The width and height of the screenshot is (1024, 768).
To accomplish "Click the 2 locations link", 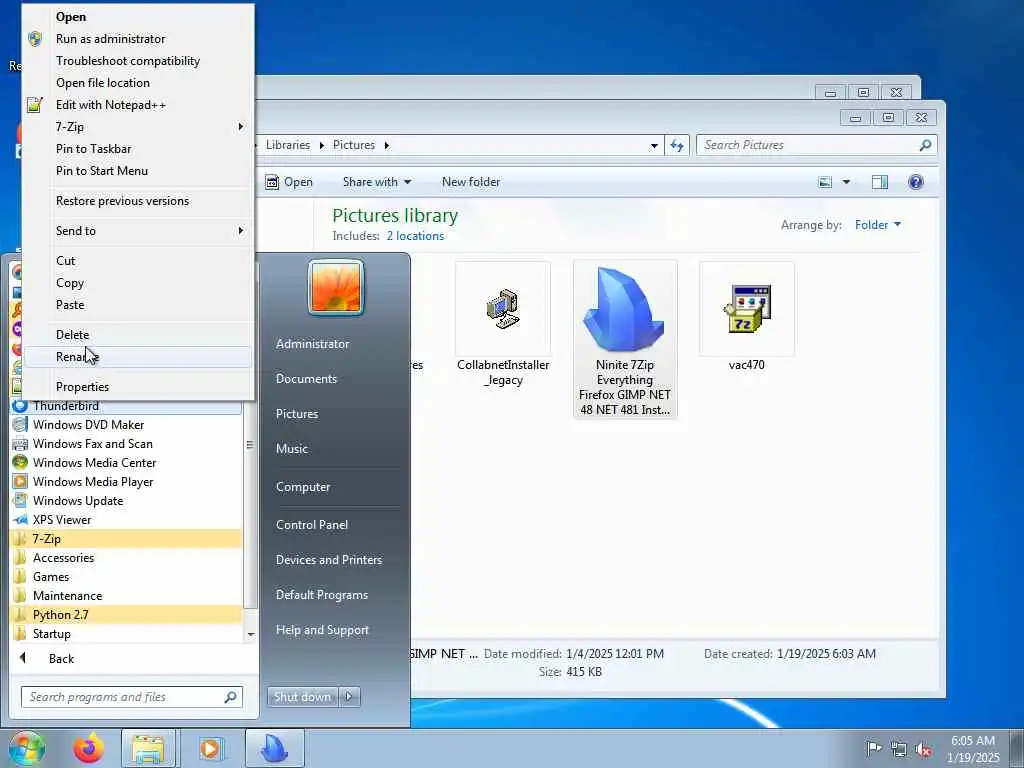I will coord(415,236).
